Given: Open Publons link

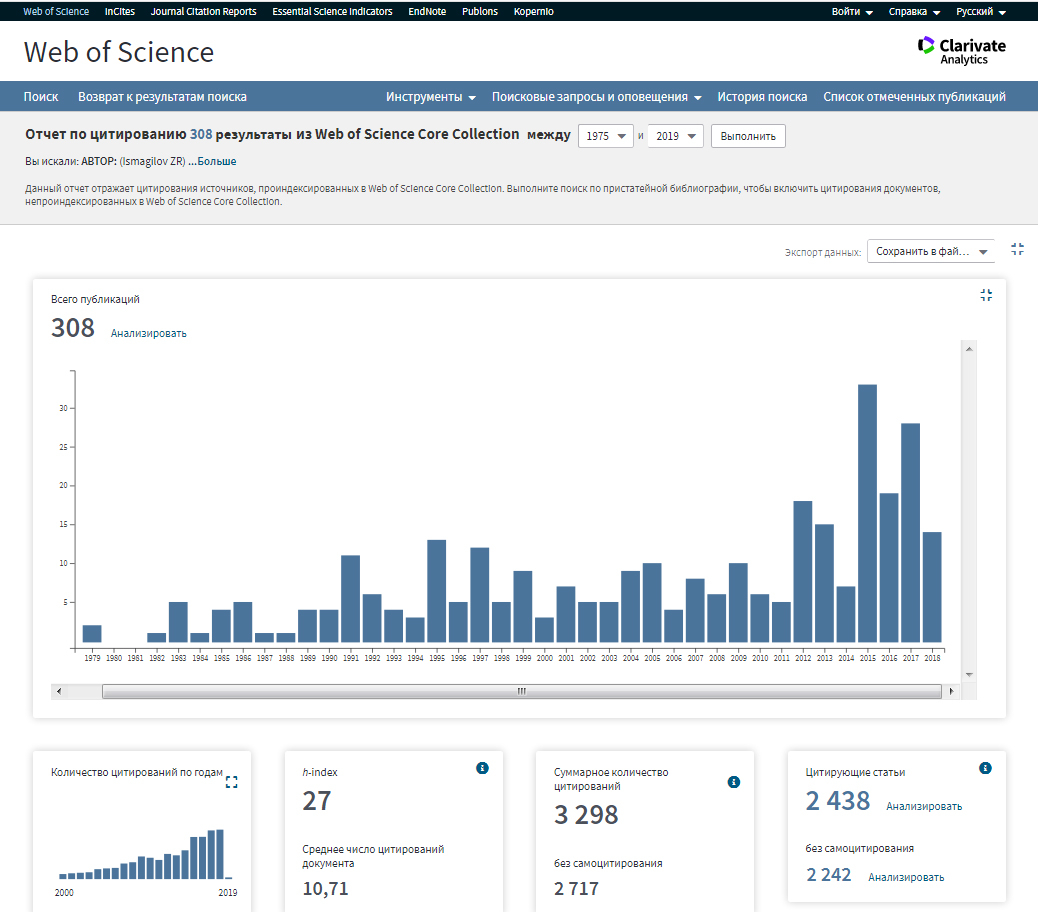Looking at the screenshot, I should [480, 12].
